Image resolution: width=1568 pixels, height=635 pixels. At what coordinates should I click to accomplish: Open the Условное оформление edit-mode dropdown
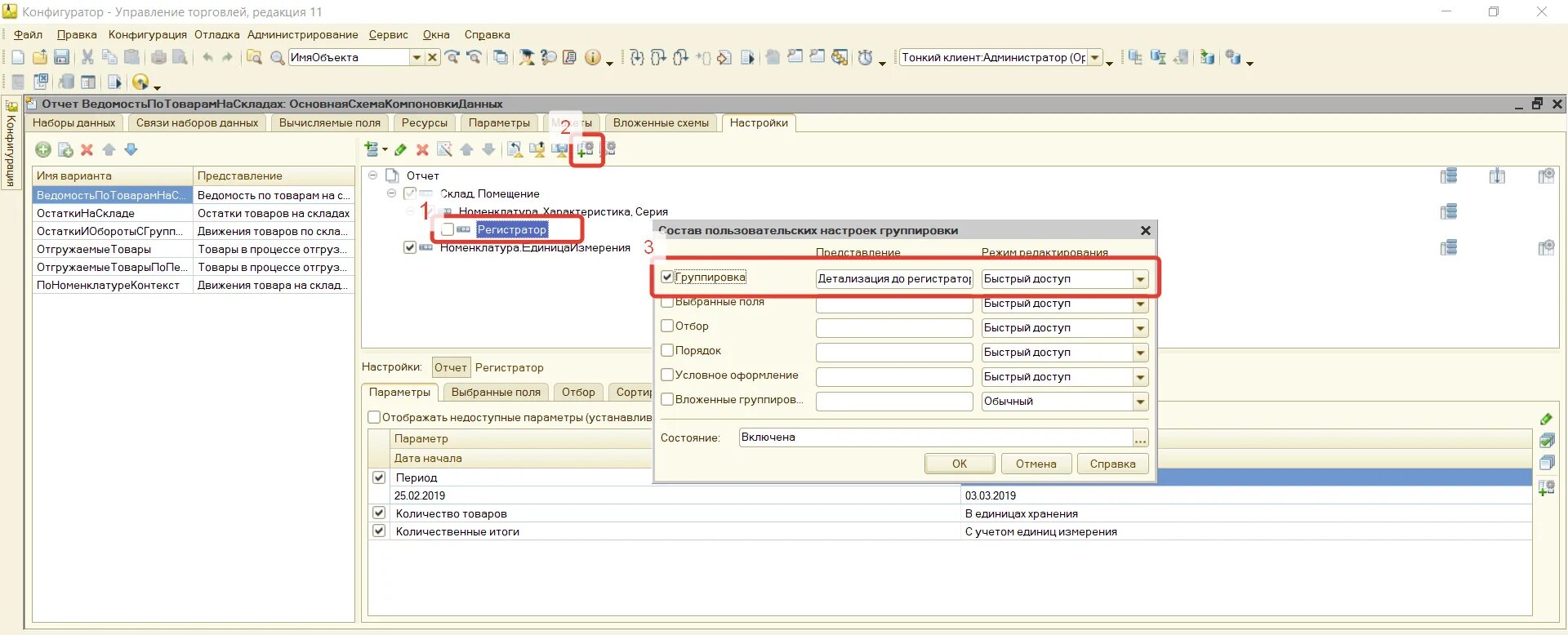pyautogui.click(x=1140, y=377)
